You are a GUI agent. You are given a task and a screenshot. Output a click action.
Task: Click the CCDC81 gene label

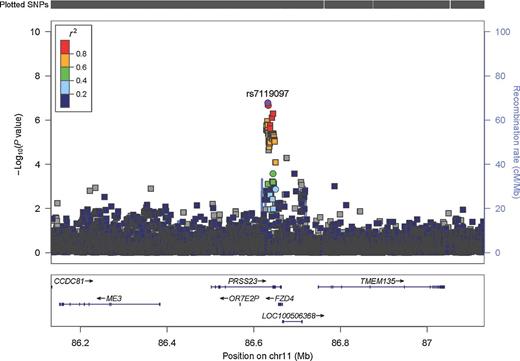(69, 281)
